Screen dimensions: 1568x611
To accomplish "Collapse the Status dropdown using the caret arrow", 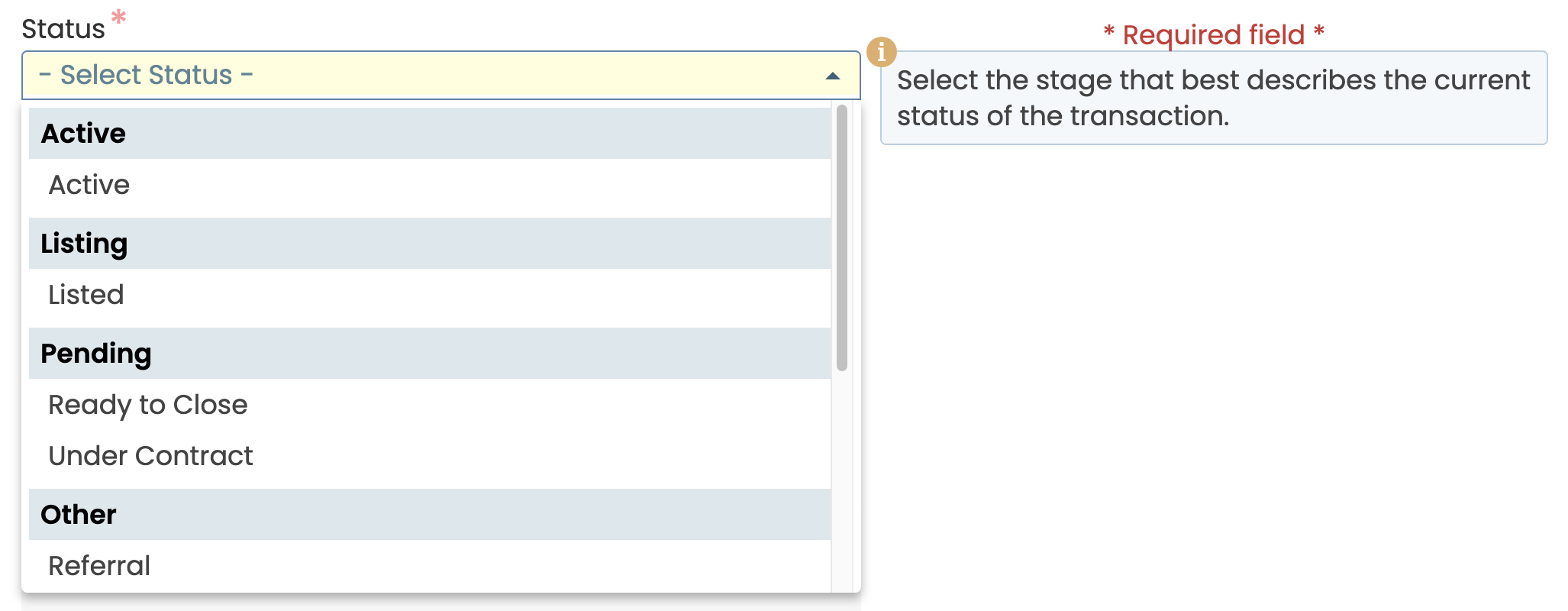I will [832, 76].
